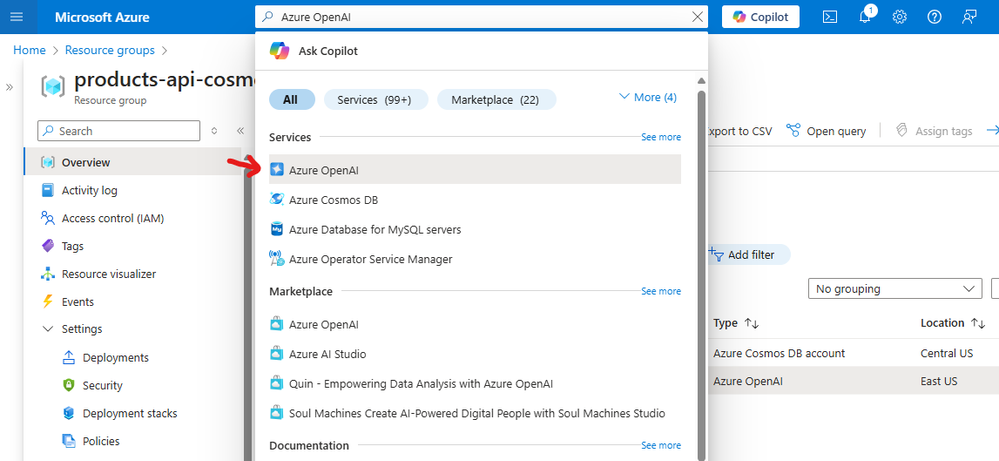See more Documentation results
This screenshot has height=461, width=999.
[661, 445]
